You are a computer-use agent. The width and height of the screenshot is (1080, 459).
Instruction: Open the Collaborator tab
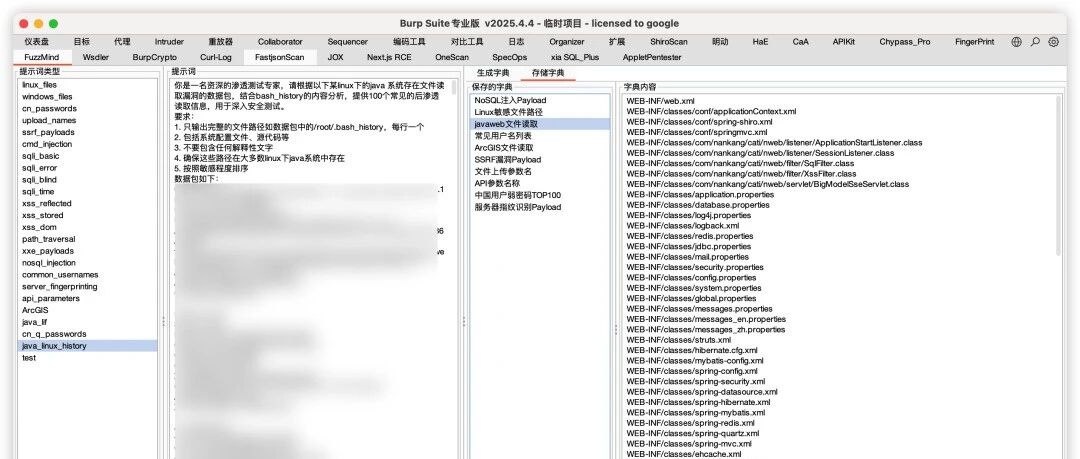click(280, 42)
